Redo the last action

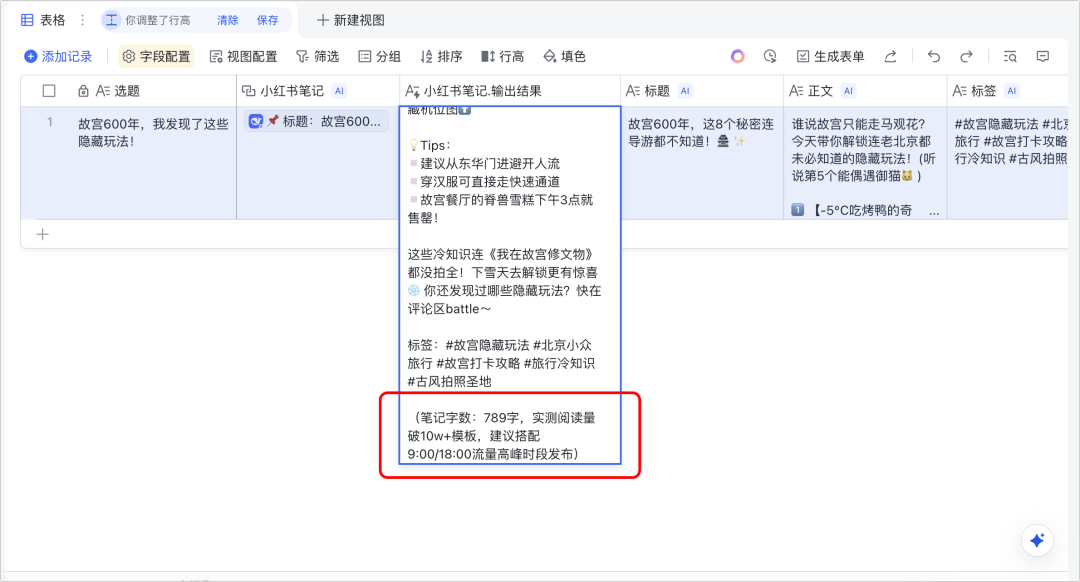(x=966, y=56)
